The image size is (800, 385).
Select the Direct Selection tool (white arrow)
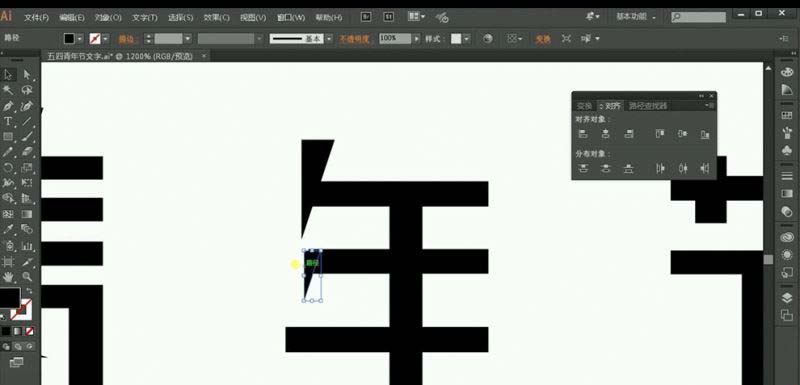click(27, 74)
